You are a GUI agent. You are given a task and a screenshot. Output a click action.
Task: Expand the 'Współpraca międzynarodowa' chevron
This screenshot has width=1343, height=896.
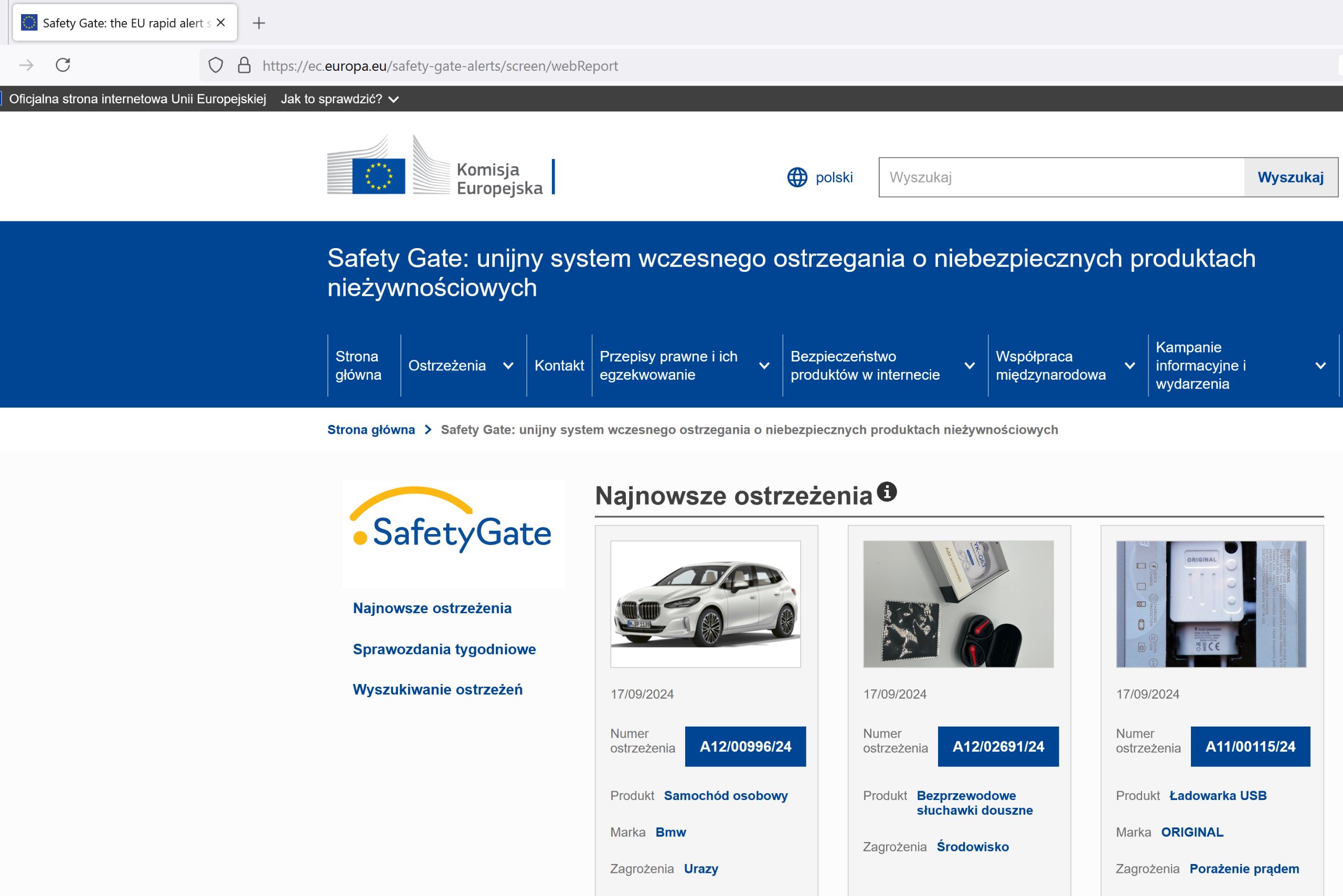pyautogui.click(x=1130, y=366)
